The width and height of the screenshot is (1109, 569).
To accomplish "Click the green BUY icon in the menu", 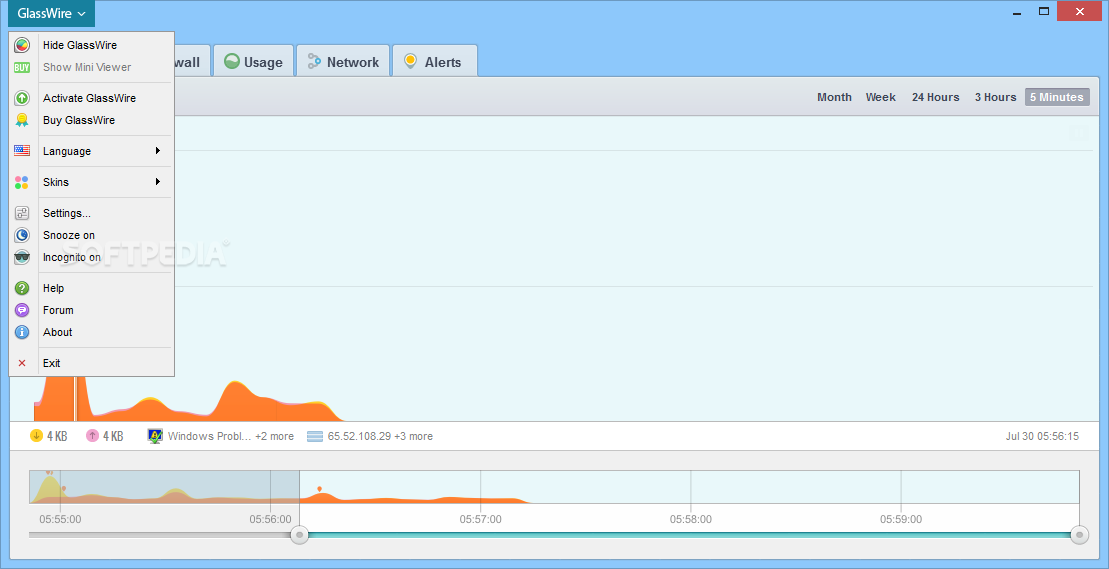I will pos(22,67).
